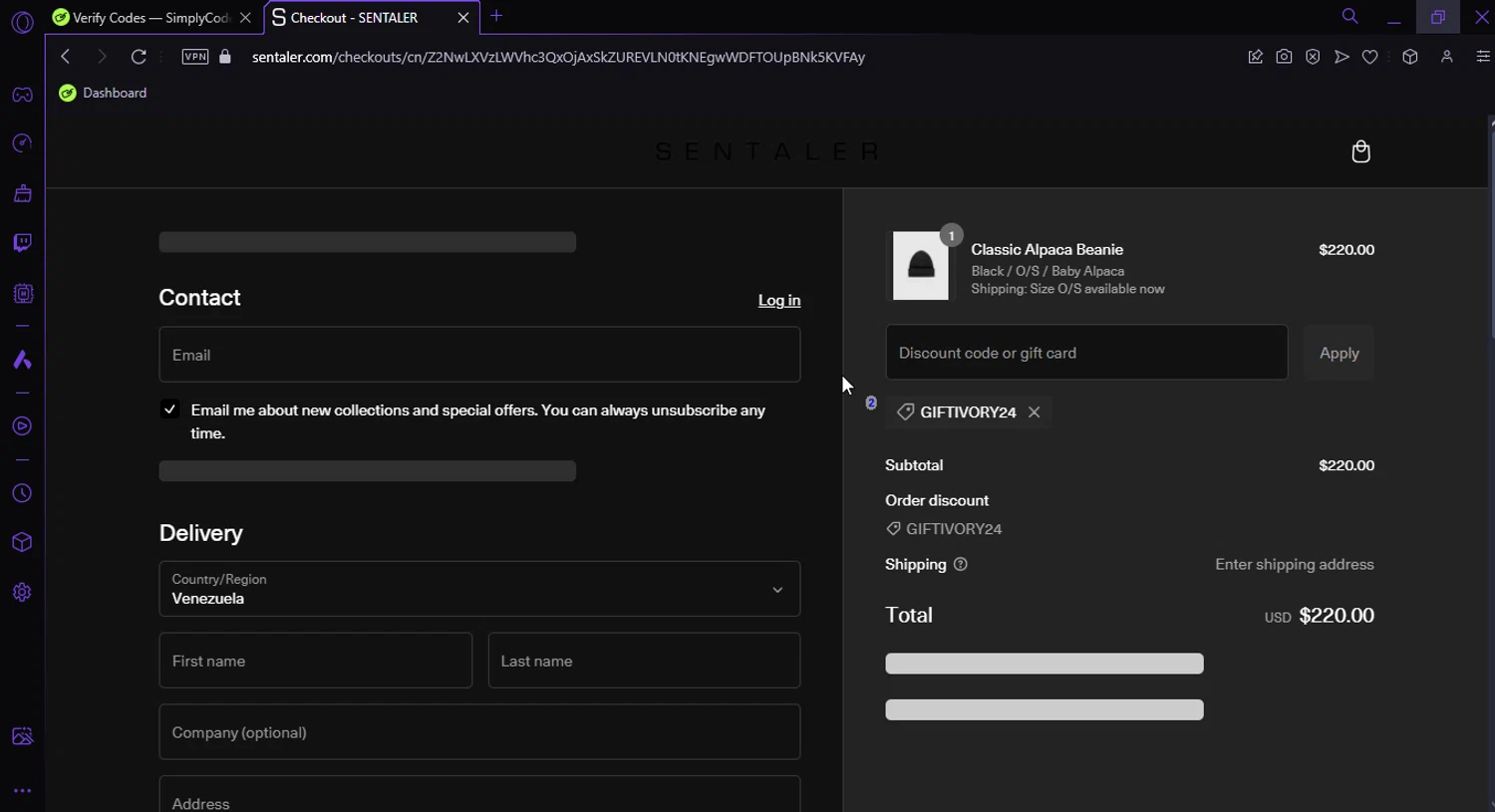Click the Last name field
The height and width of the screenshot is (812, 1495).
[644, 661]
